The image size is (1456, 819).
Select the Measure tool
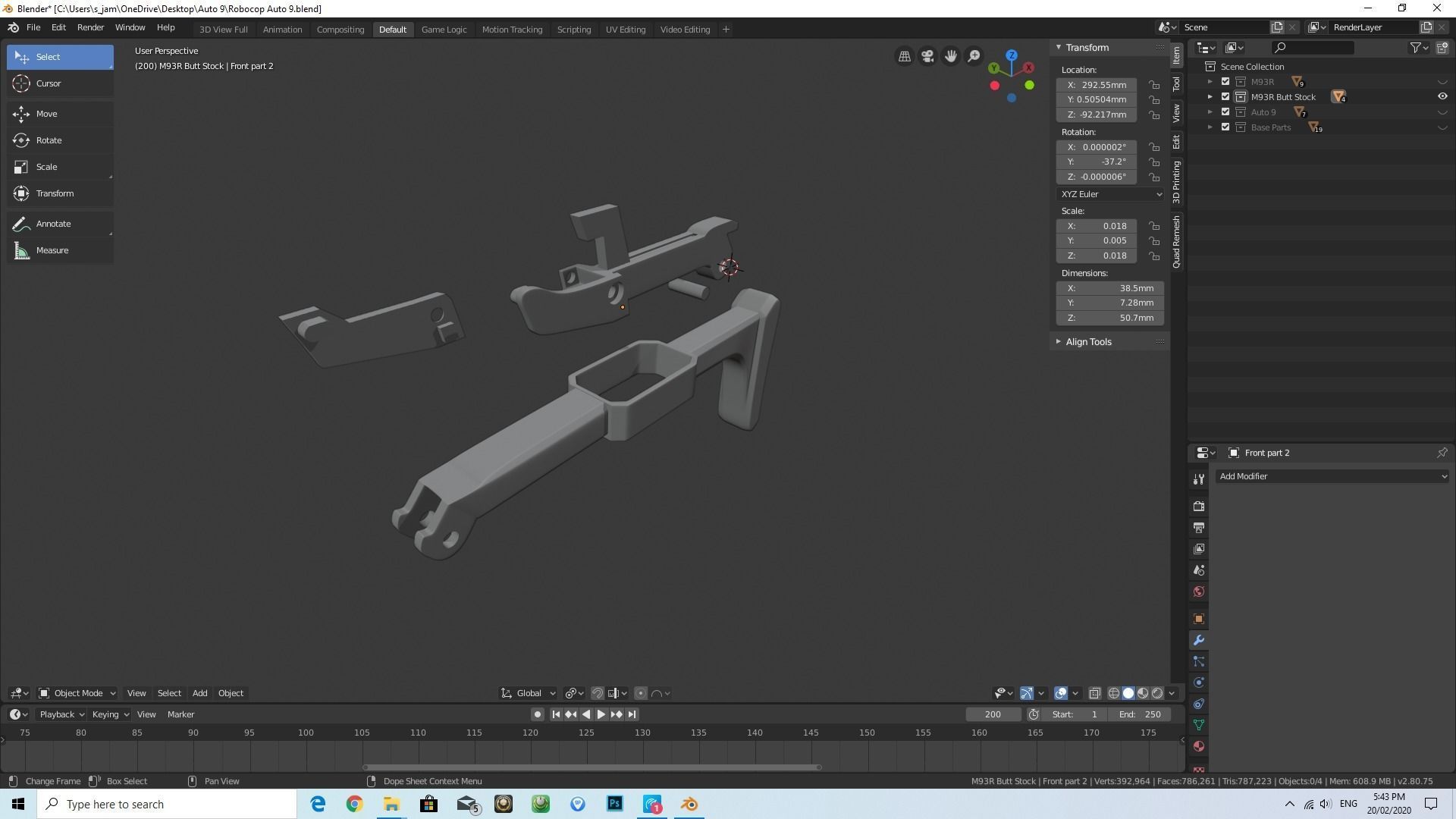pyautogui.click(x=52, y=250)
